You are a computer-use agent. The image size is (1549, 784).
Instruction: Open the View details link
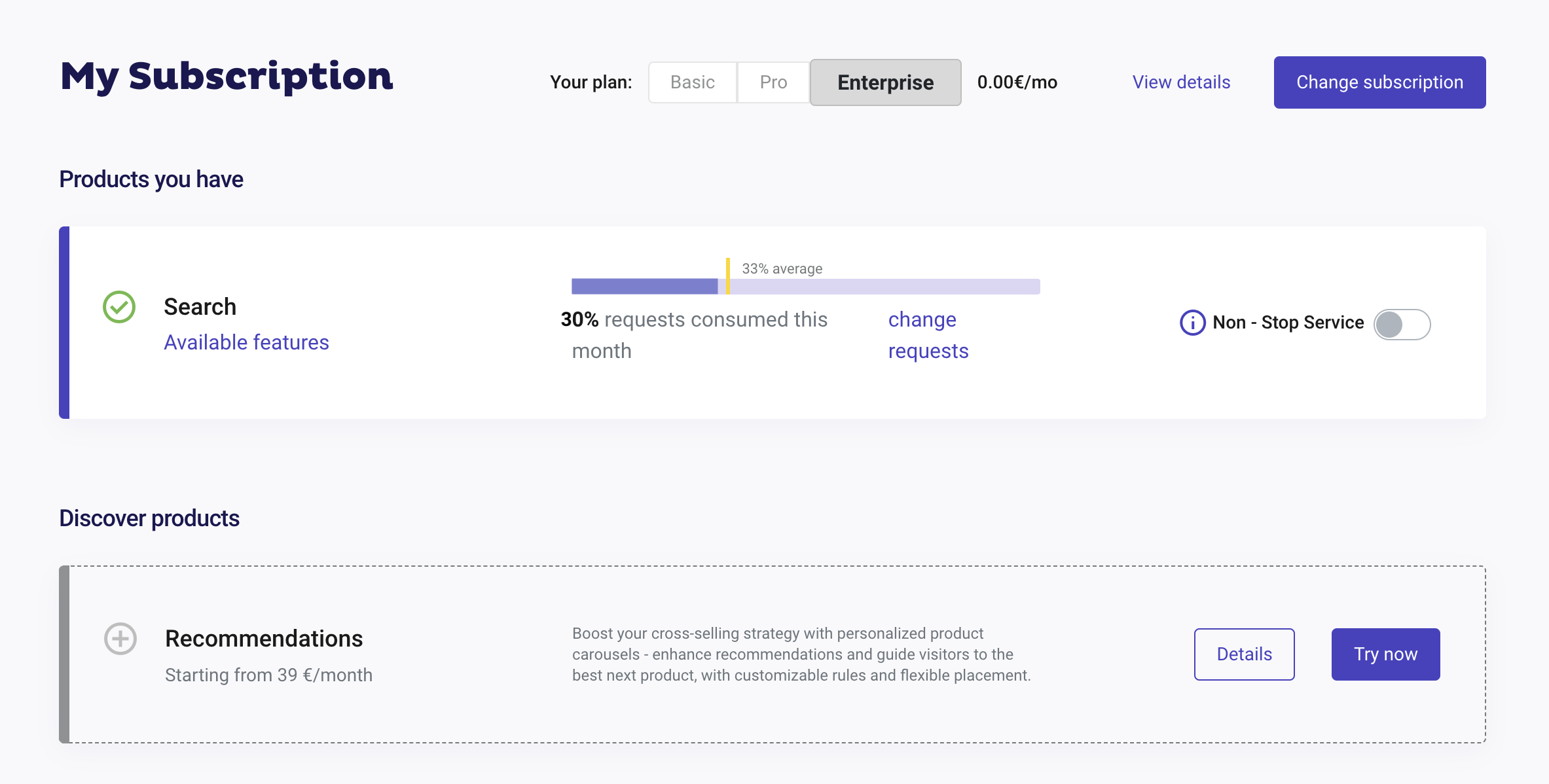(1181, 82)
